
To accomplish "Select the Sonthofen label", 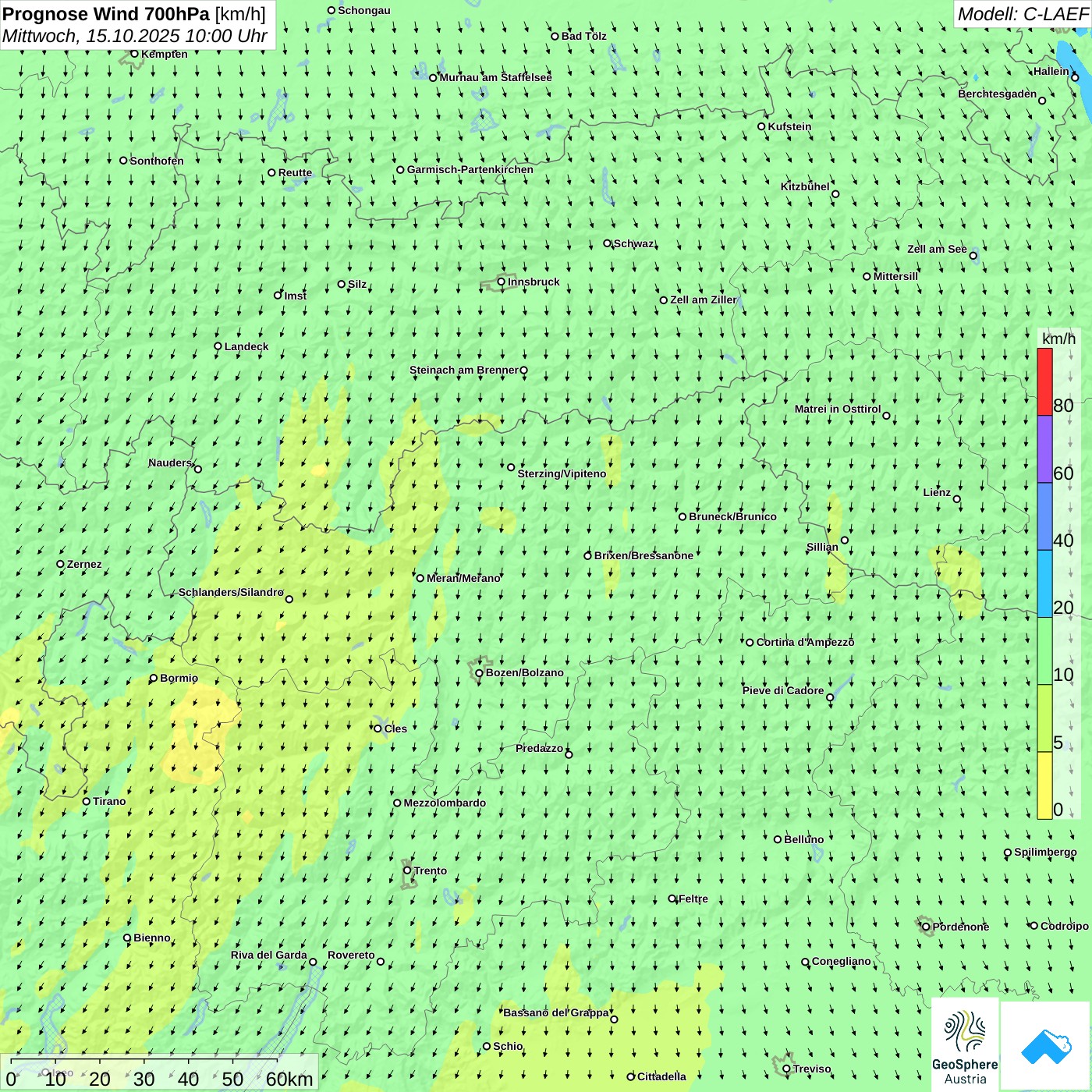I will [157, 161].
